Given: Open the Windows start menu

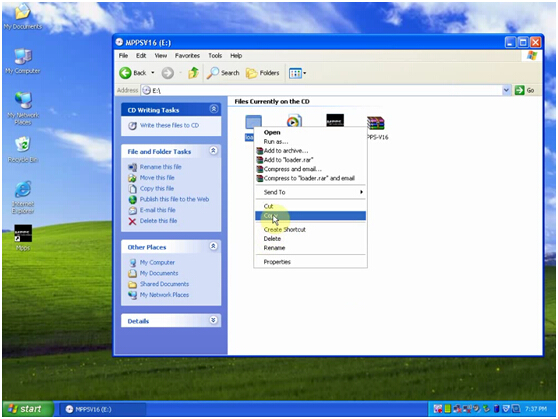Looking at the screenshot, I should pos(28,409).
